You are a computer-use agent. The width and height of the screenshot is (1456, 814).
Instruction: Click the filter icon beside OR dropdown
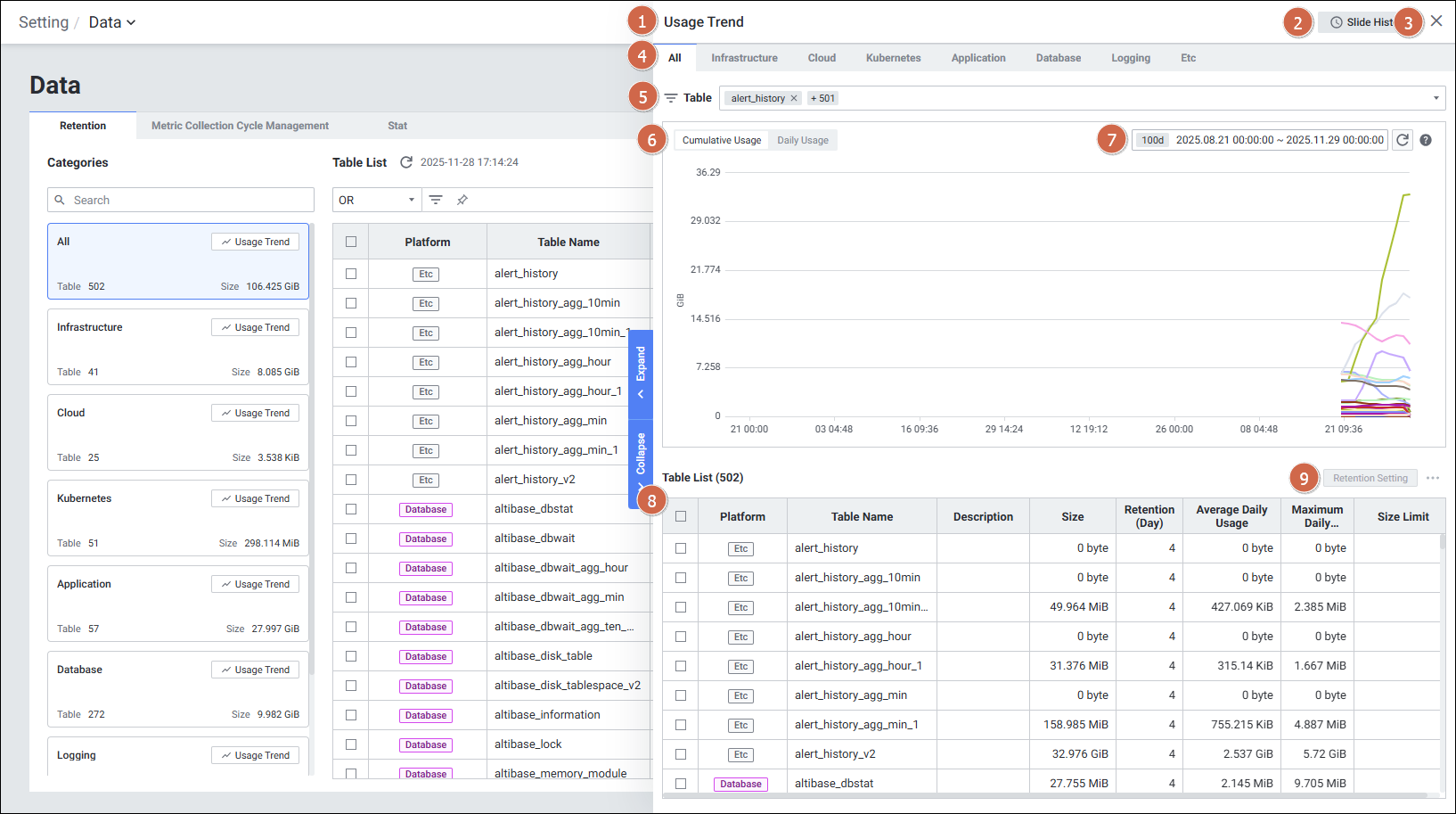click(436, 200)
